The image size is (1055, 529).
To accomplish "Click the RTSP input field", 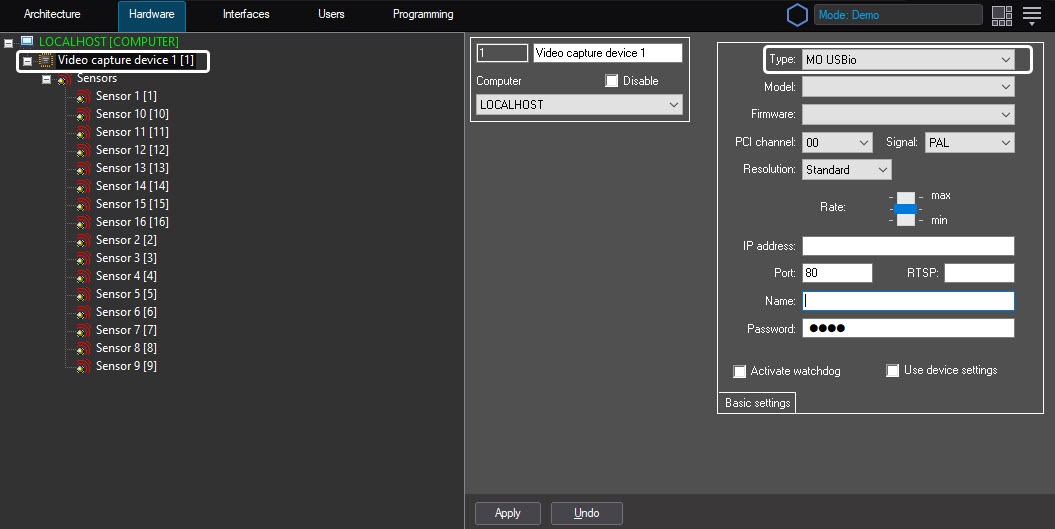I will (x=979, y=273).
